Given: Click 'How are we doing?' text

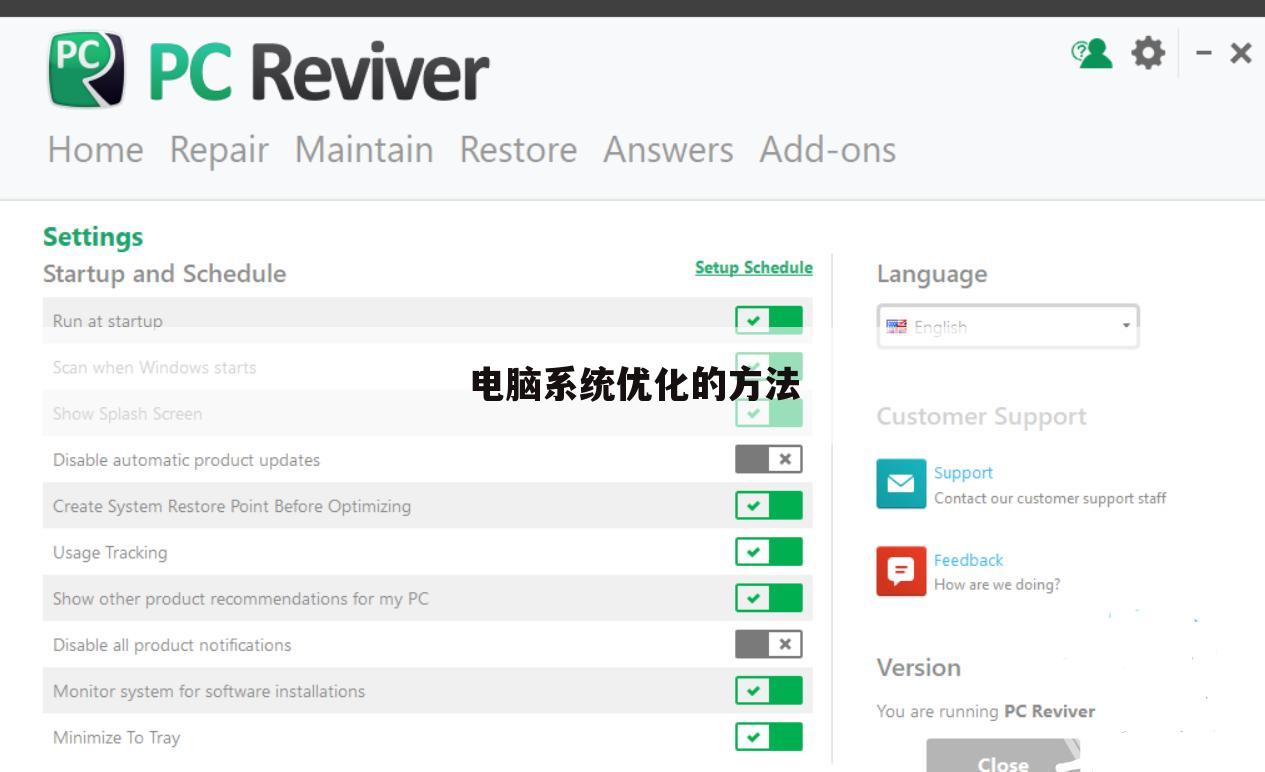Looking at the screenshot, I should tap(997, 585).
